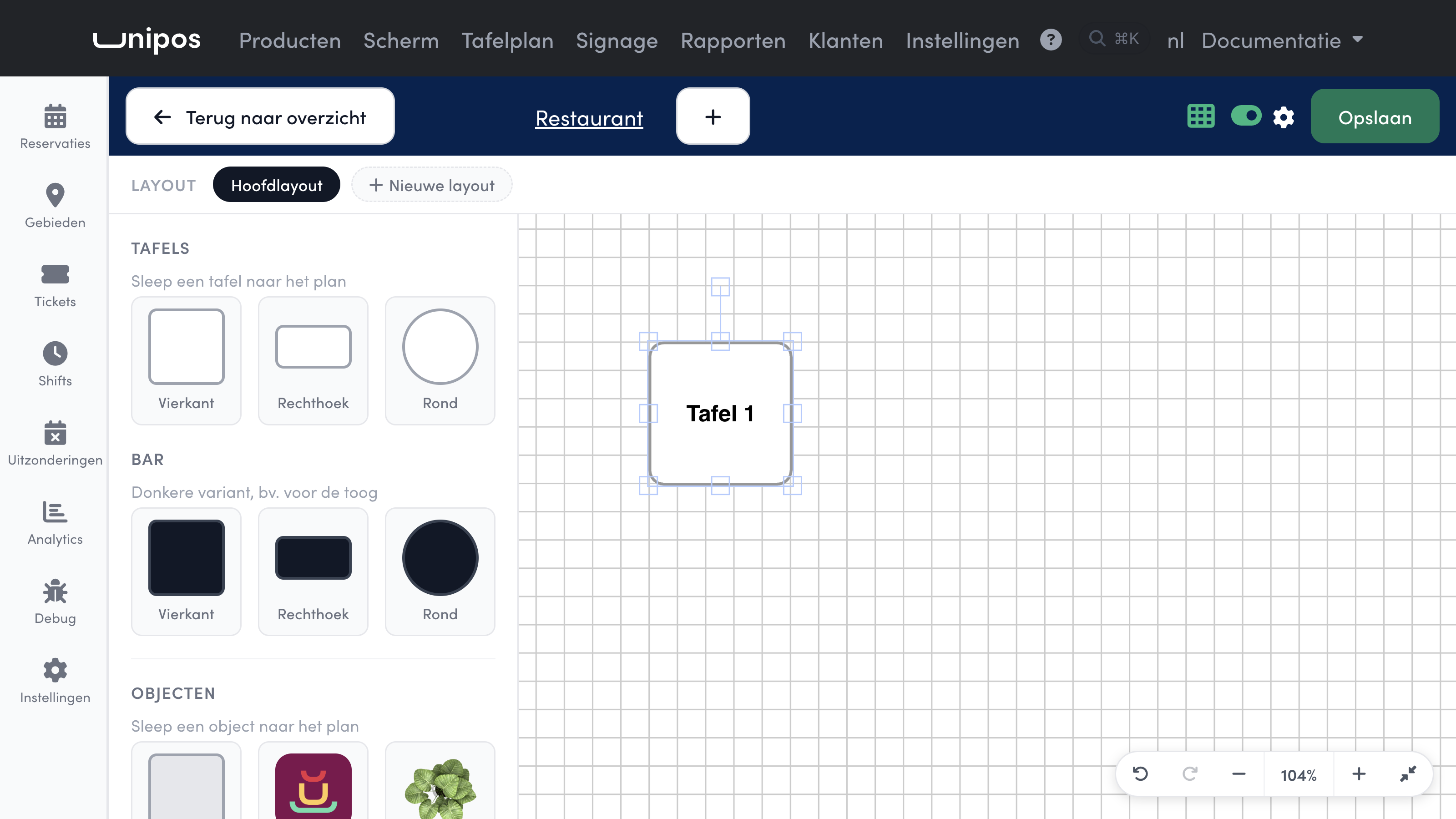Viewport: 1456px width, 819px height.
Task: Select the Hoofdlayout tab
Action: pos(276,185)
